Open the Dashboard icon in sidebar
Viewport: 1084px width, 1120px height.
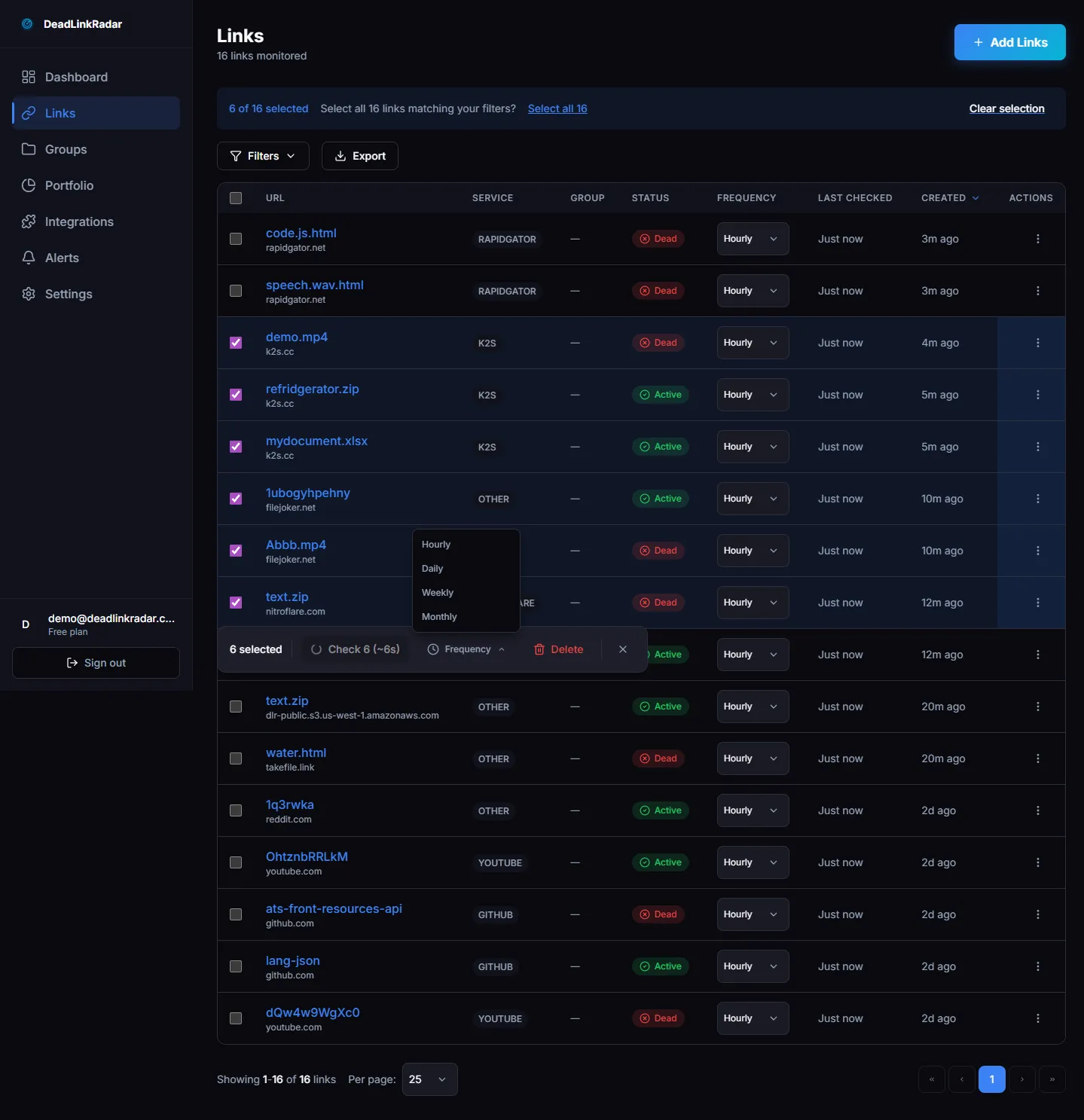[29, 77]
